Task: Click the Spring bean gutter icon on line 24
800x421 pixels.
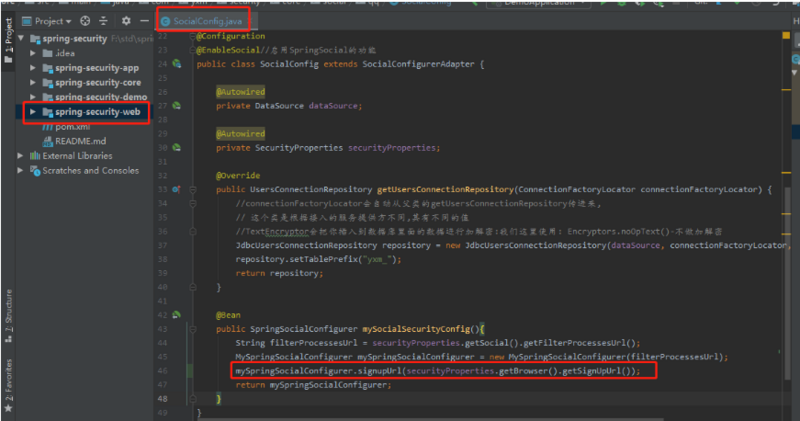Action: pyautogui.click(x=177, y=64)
